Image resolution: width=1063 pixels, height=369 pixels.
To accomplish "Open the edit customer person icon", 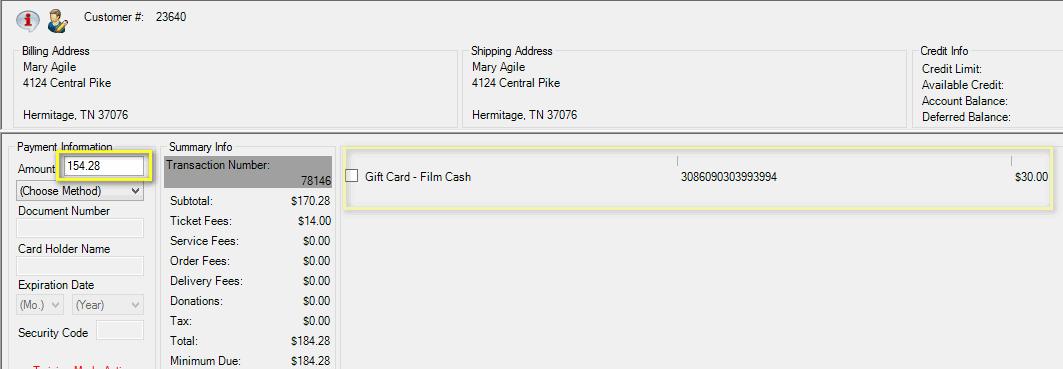I will (x=58, y=20).
